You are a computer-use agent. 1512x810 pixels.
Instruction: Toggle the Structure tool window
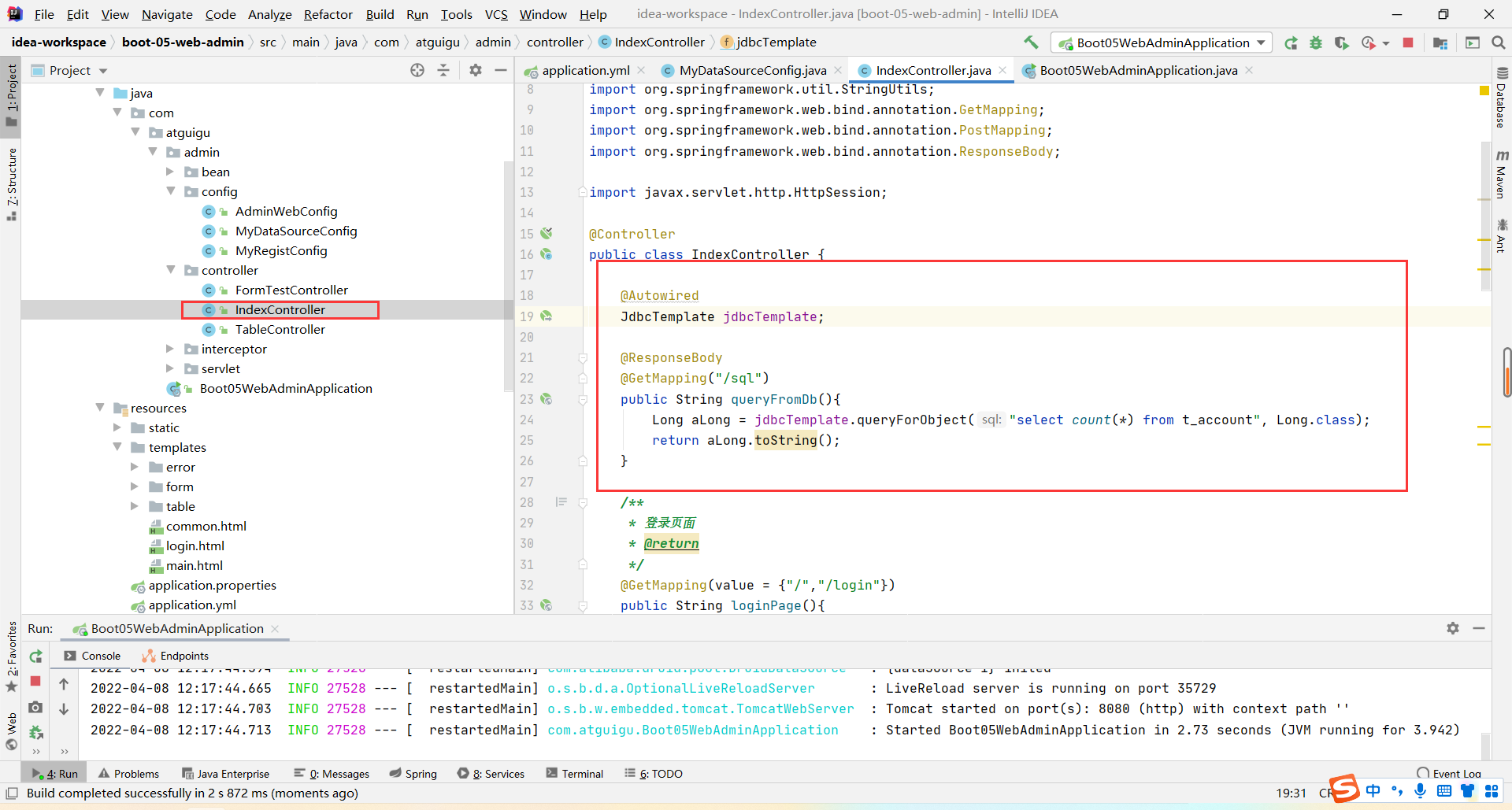pyautogui.click(x=11, y=183)
